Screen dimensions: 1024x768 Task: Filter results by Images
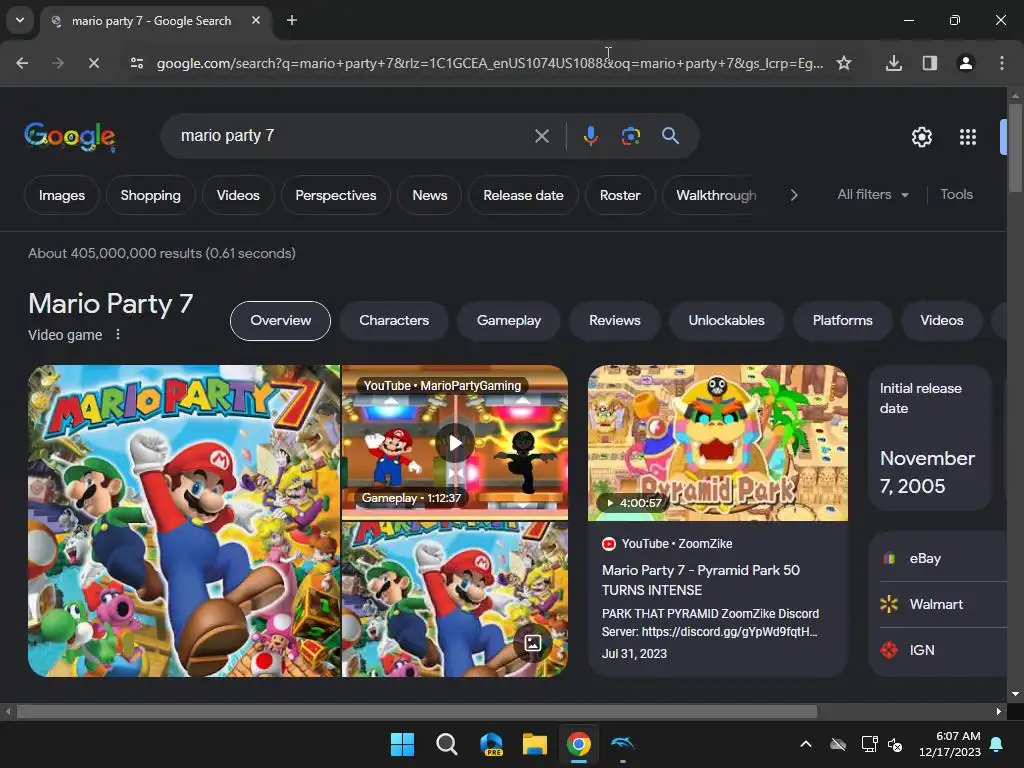coord(61,195)
